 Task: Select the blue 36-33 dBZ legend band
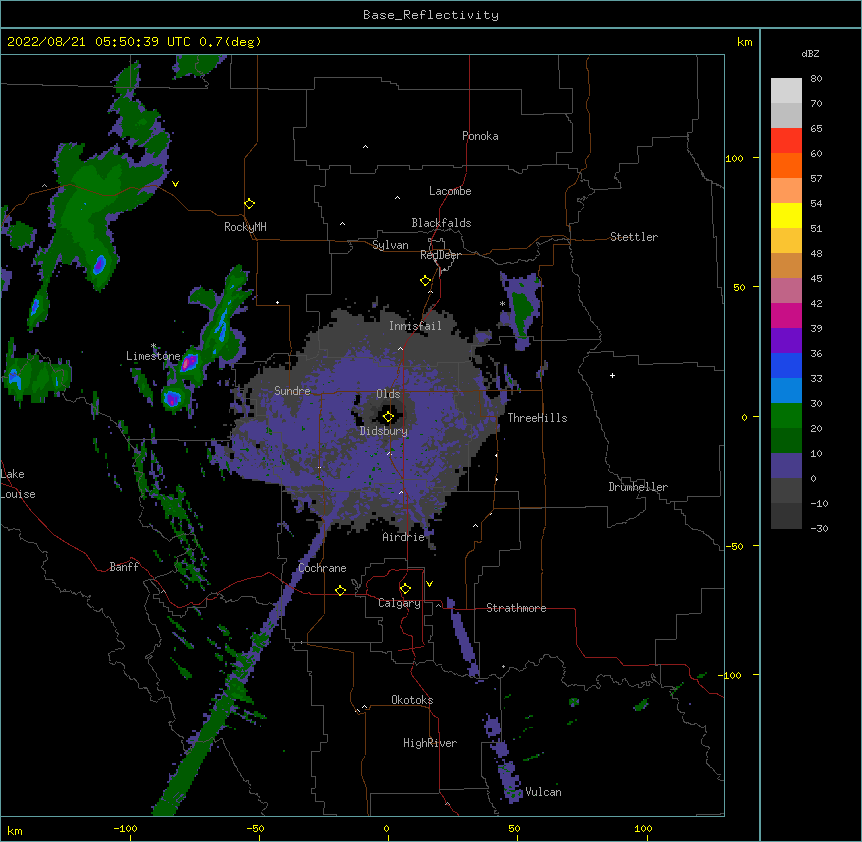(x=786, y=365)
